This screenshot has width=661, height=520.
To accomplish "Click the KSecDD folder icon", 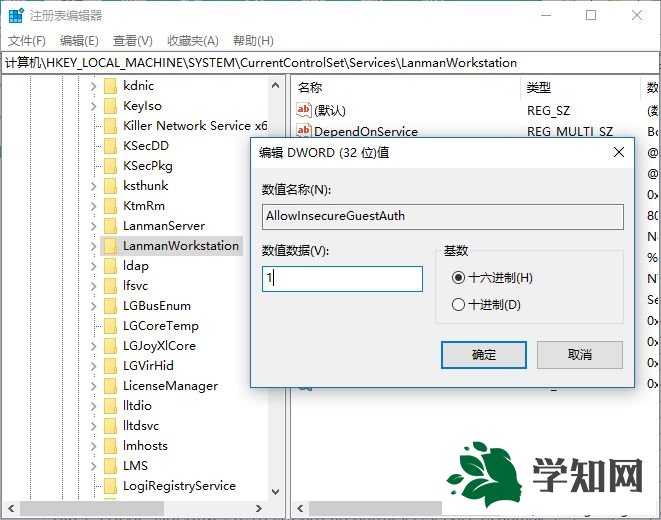I will click(x=110, y=146).
